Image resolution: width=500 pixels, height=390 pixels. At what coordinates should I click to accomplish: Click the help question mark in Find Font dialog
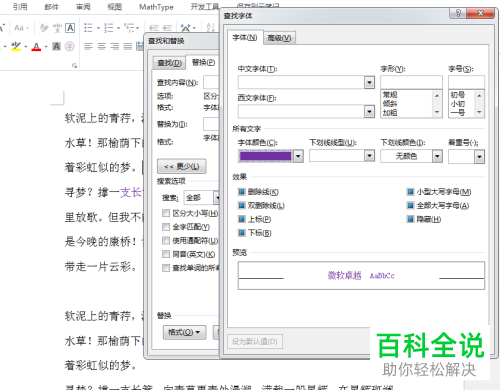tap(458, 13)
